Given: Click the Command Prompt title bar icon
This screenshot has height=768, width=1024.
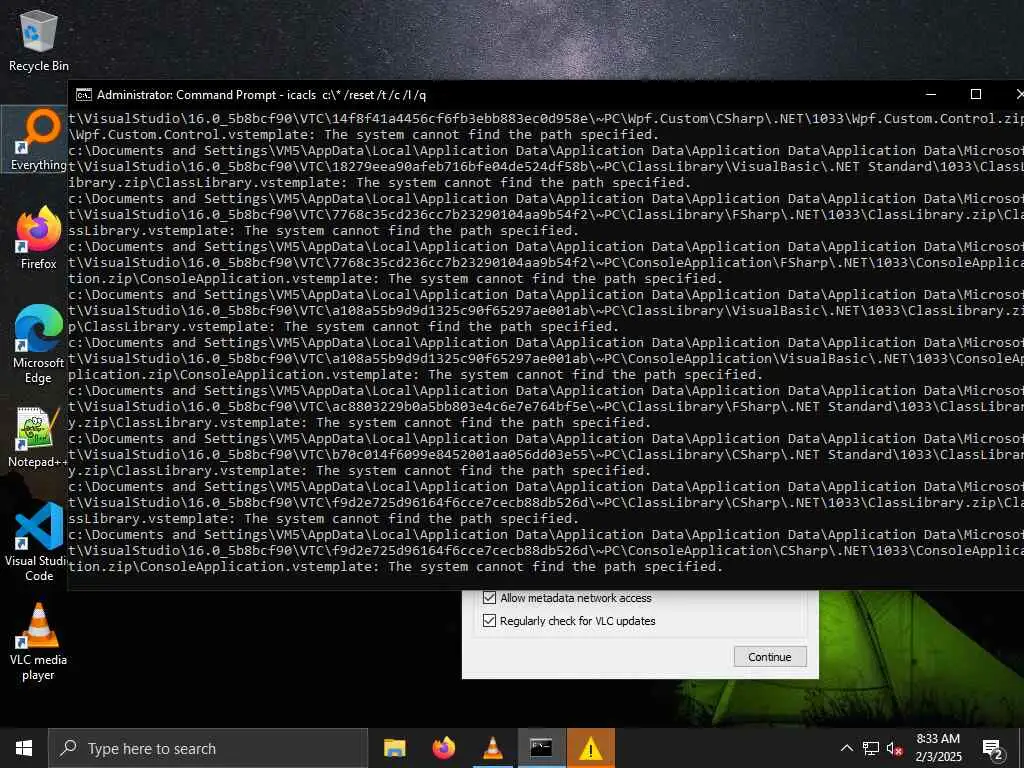Looking at the screenshot, I should [84, 95].
